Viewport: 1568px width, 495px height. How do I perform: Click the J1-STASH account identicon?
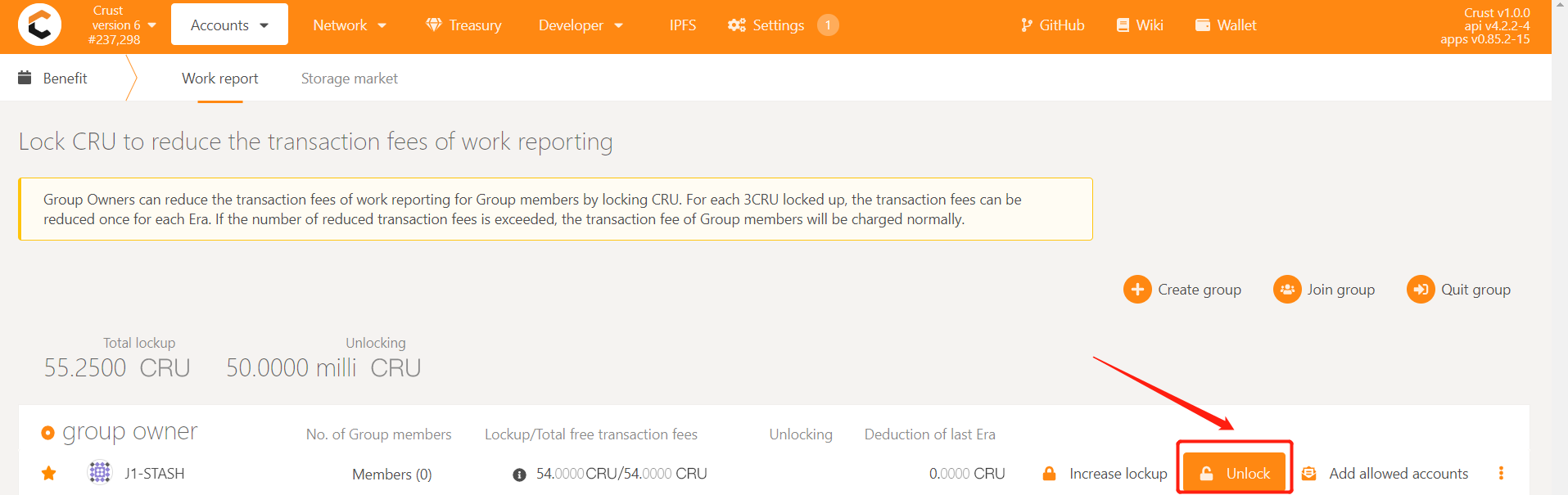point(100,472)
